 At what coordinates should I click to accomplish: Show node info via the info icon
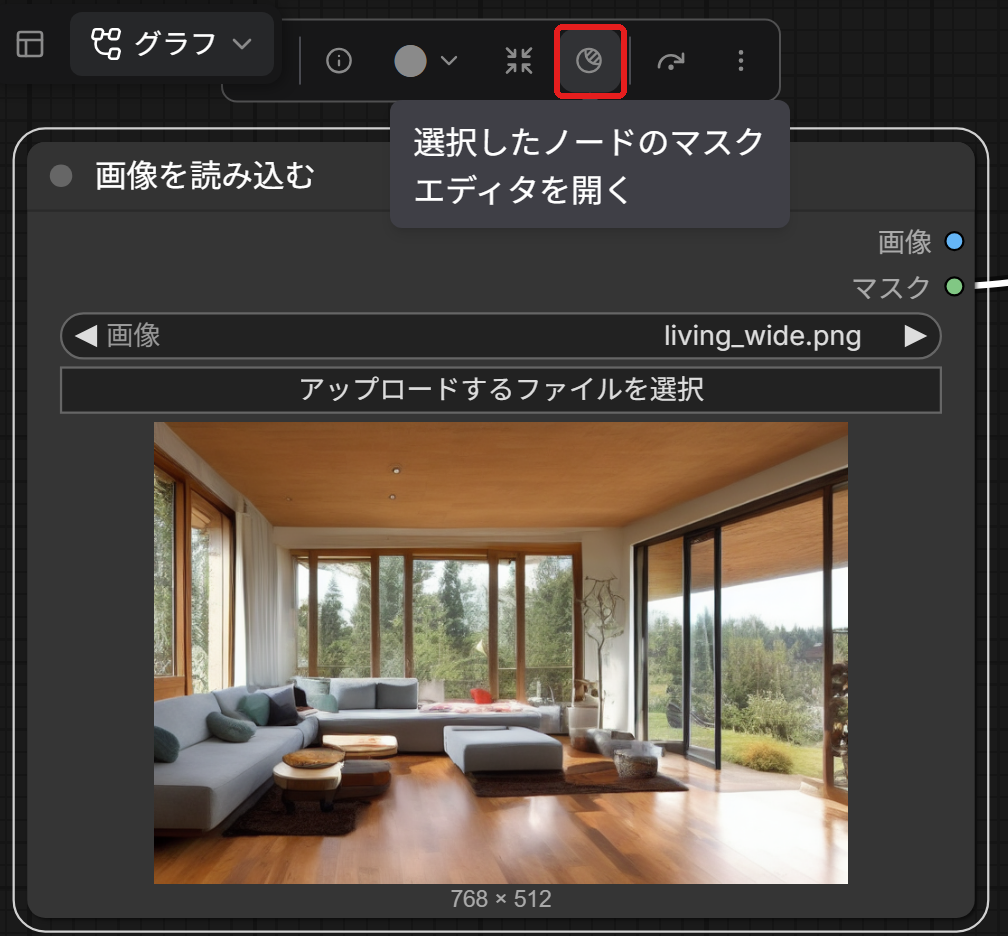[339, 61]
